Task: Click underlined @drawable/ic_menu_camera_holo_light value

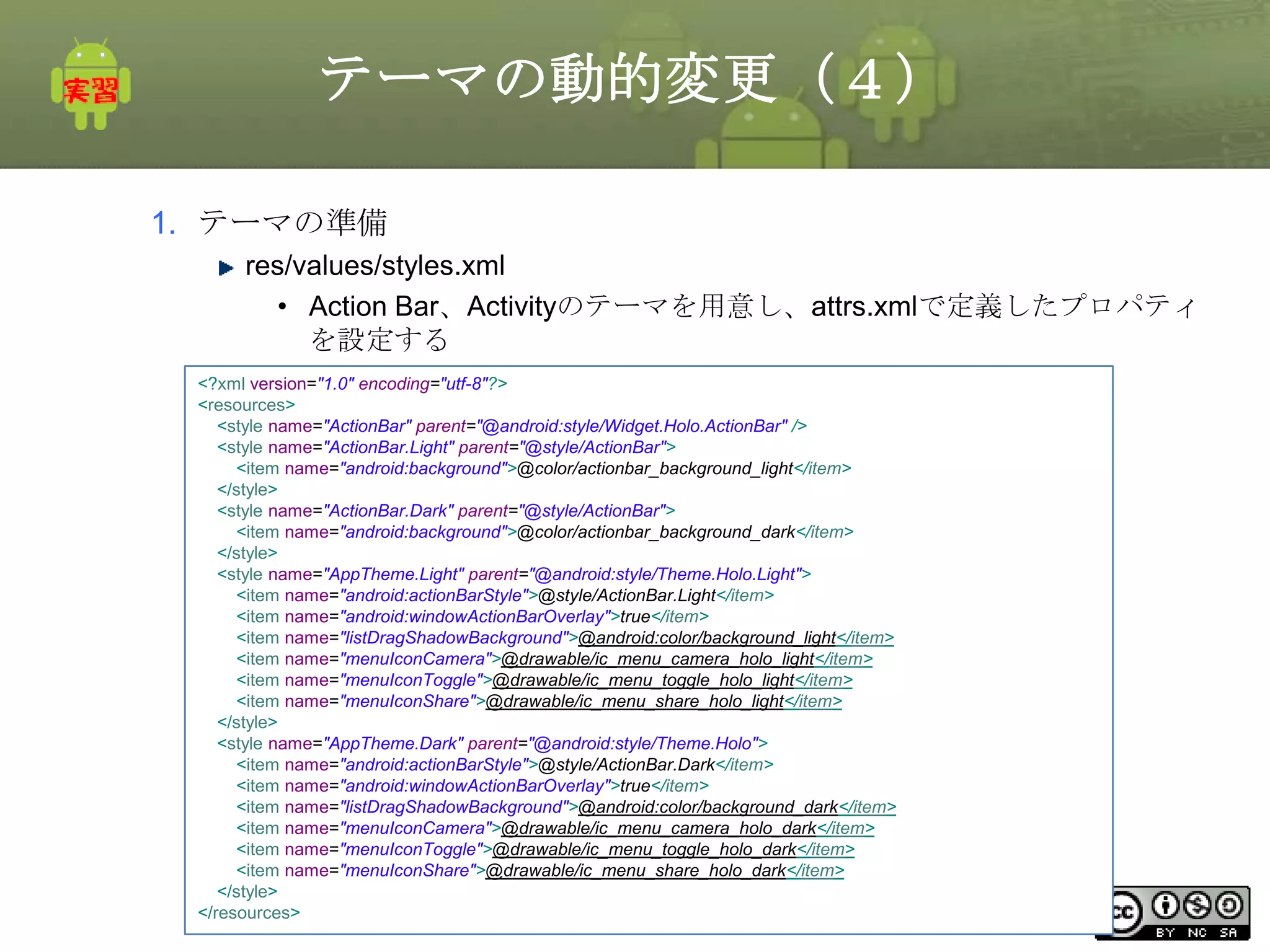Action: (x=658, y=659)
